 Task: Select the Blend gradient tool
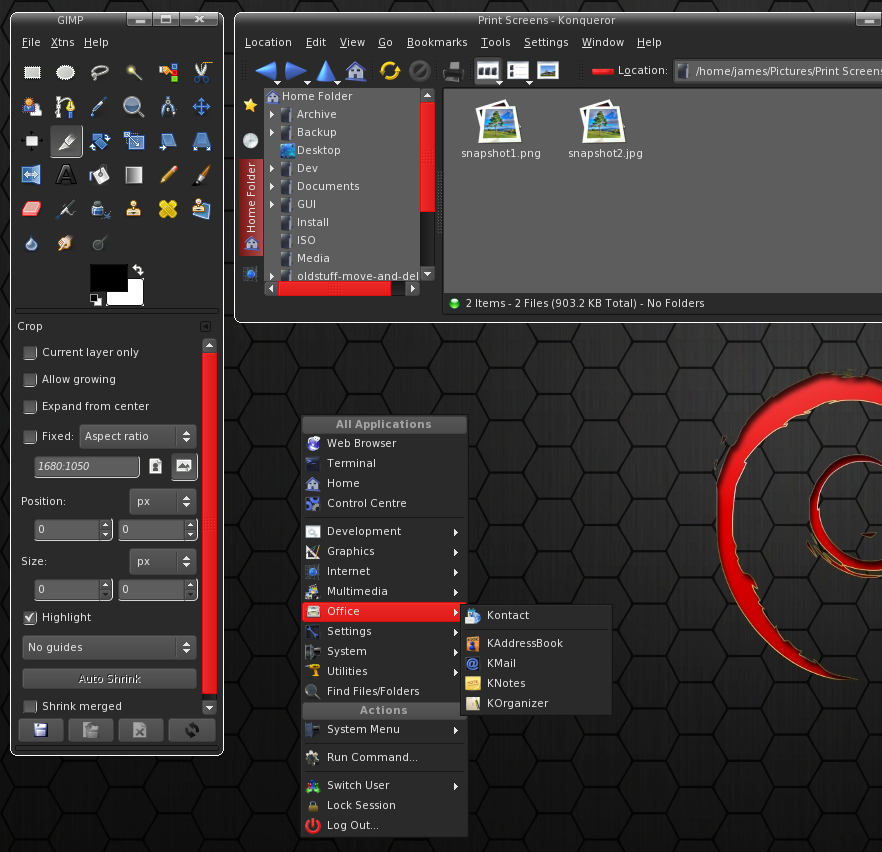[x=134, y=175]
